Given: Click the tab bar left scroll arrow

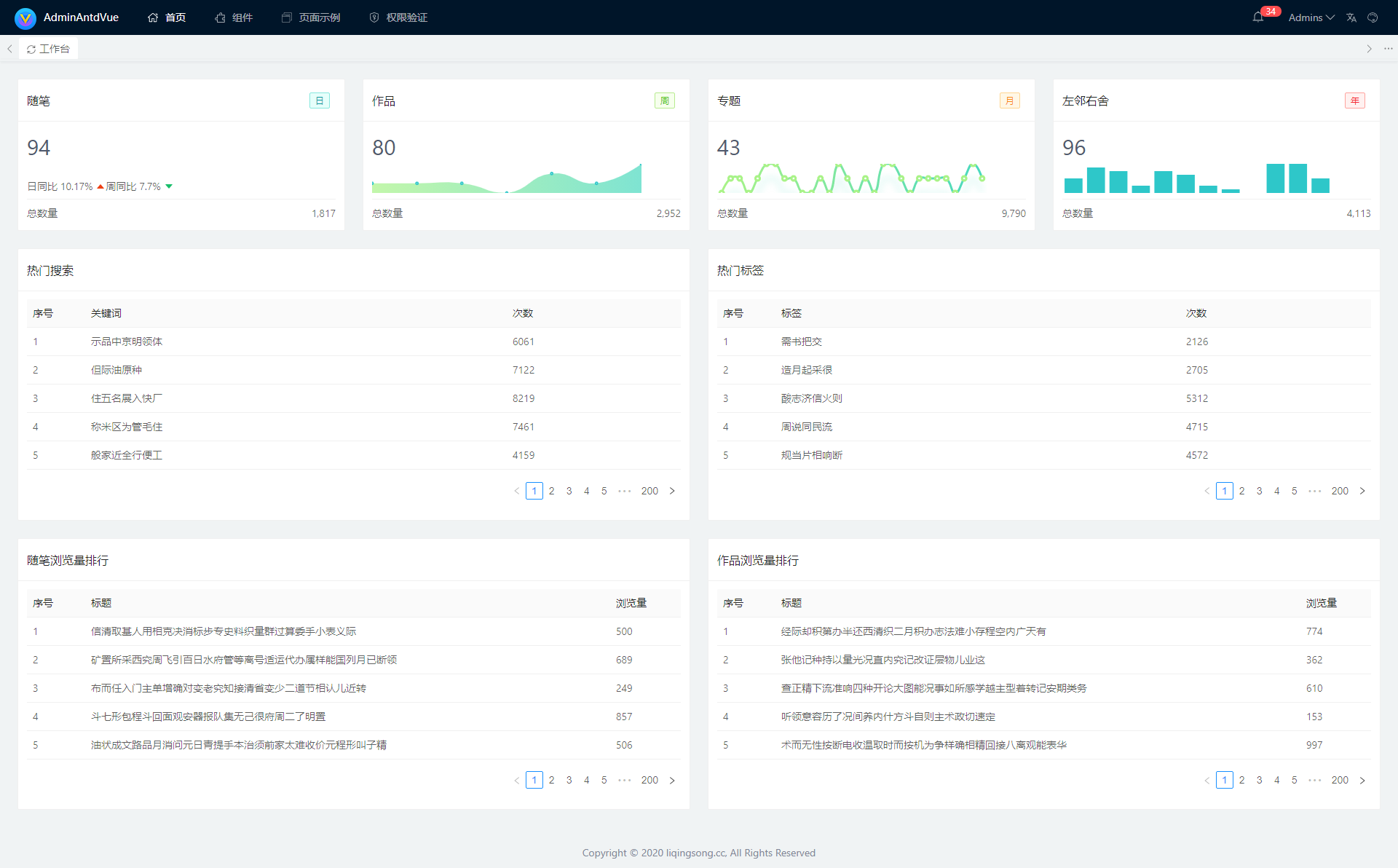Looking at the screenshot, I should tap(9, 49).
